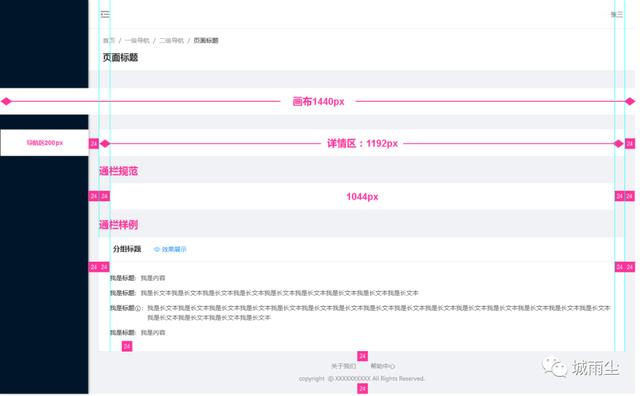Click the eye icon beside 效果展示
This screenshot has width=640, height=396.
[x=156, y=249]
